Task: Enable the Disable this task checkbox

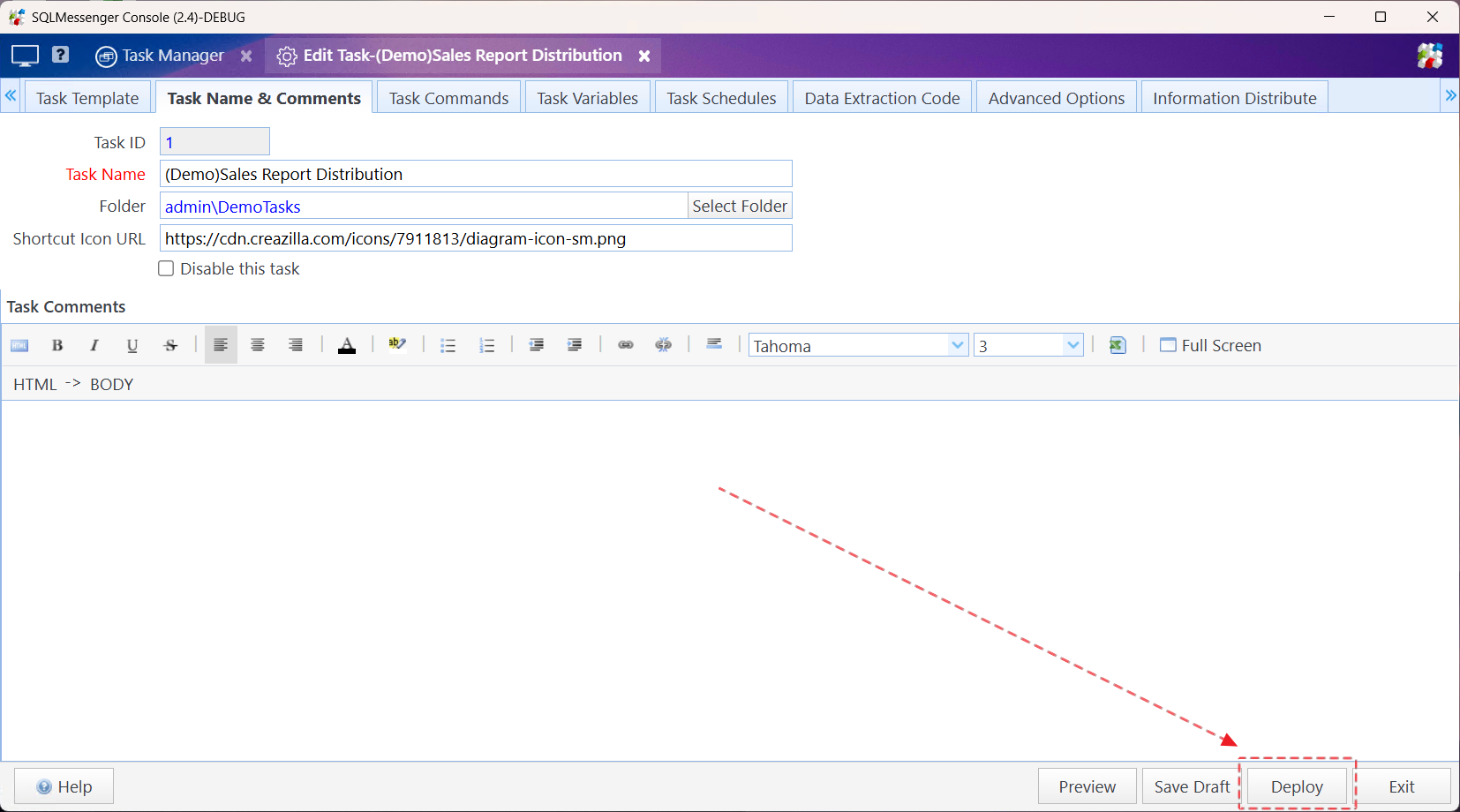Action: 166,268
